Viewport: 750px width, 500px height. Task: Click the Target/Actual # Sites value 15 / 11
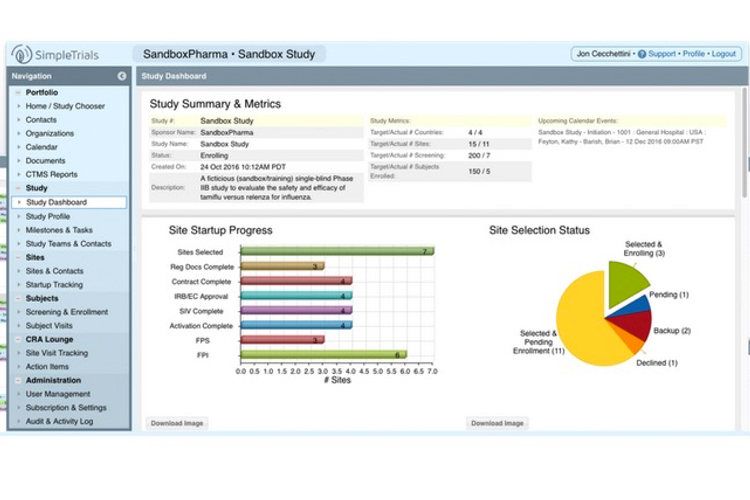(478, 144)
